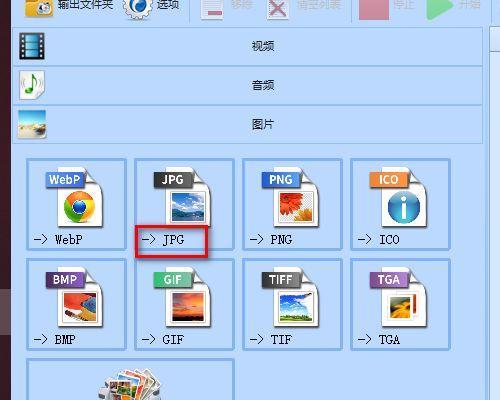The image size is (500, 400).
Task: Select the BMP format icon
Action: tap(75, 297)
